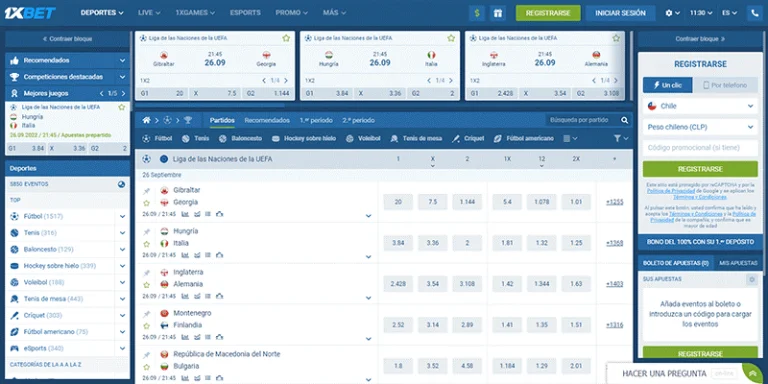768x384 pixels.
Task: Select the Críquet sport filter
Action: [468, 139]
